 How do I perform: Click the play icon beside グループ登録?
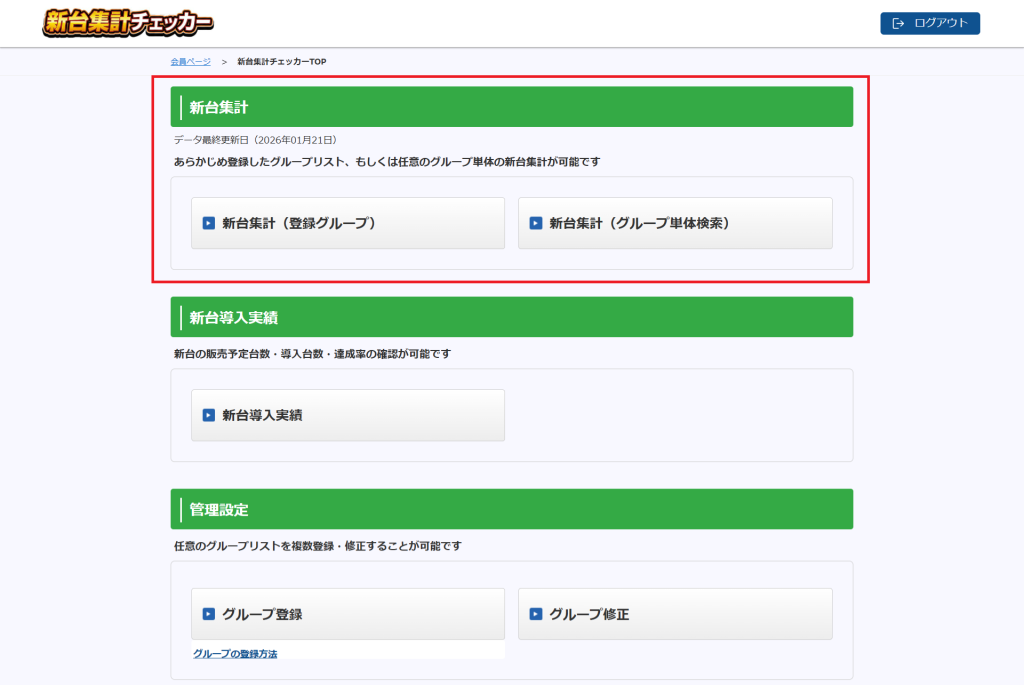click(x=209, y=614)
